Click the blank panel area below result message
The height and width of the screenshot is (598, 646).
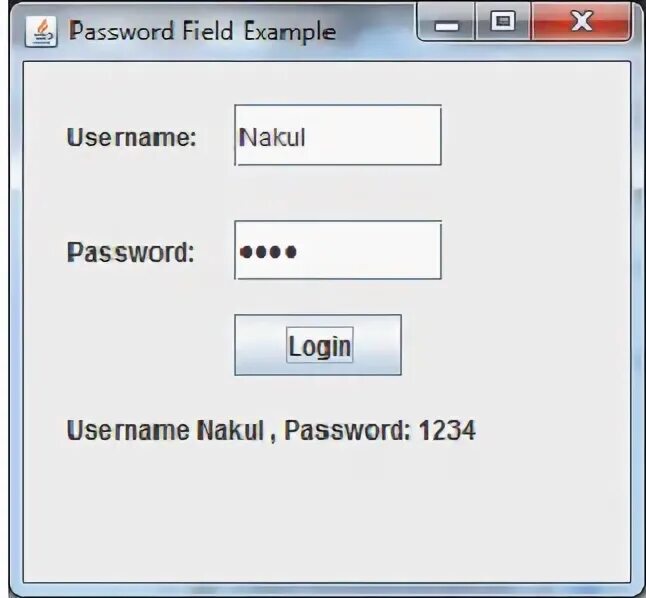(x=327, y=515)
